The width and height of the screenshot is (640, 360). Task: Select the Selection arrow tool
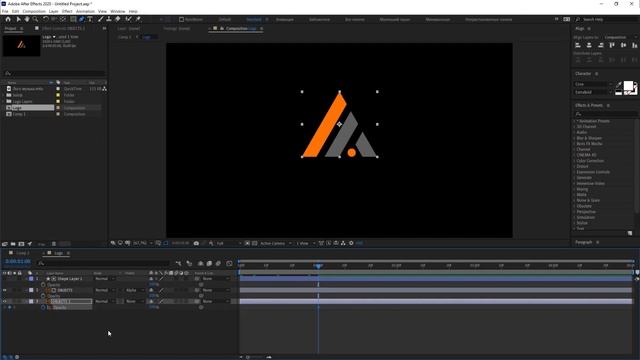18,19
